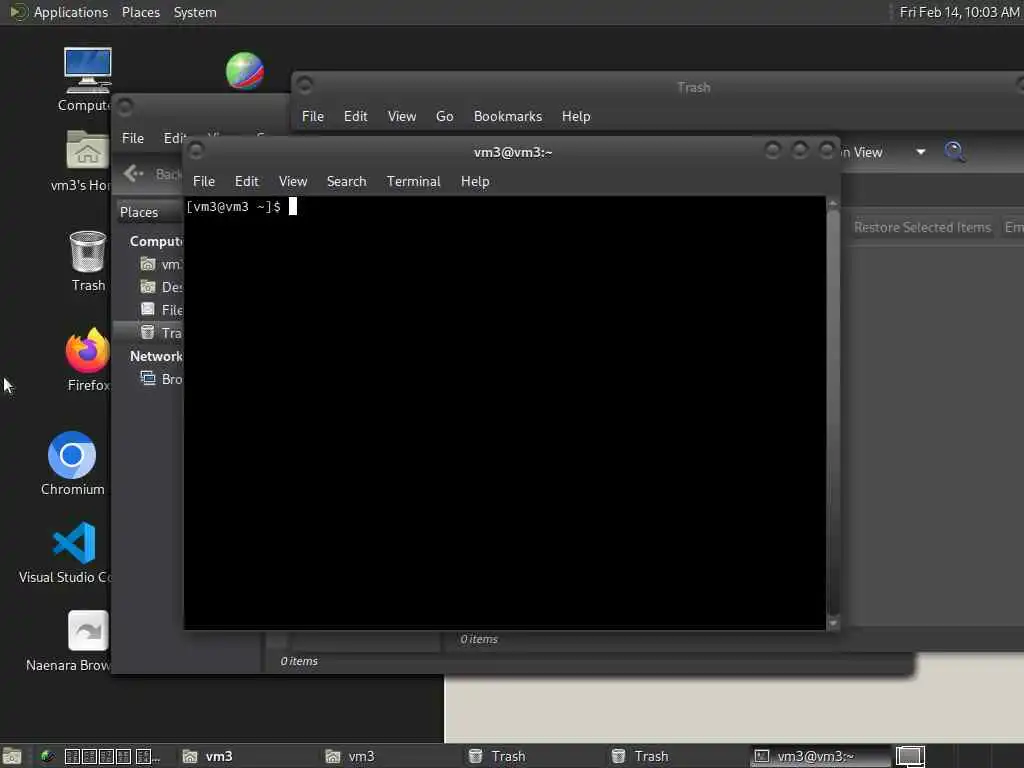Image resolution: width=1024 pixels, height=768 pixels.
Task: Click the globe launcher icon in bottom panel
Action: (47, 756)
